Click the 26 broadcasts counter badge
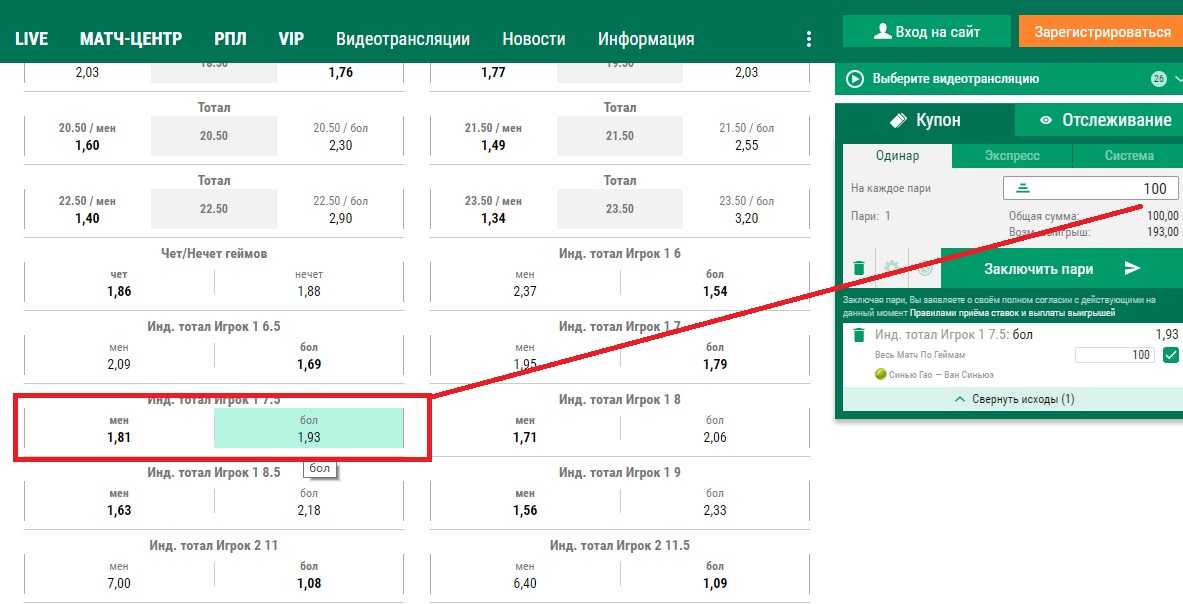Screen dimensions: 1183x604 click(x=1158, y=78)
